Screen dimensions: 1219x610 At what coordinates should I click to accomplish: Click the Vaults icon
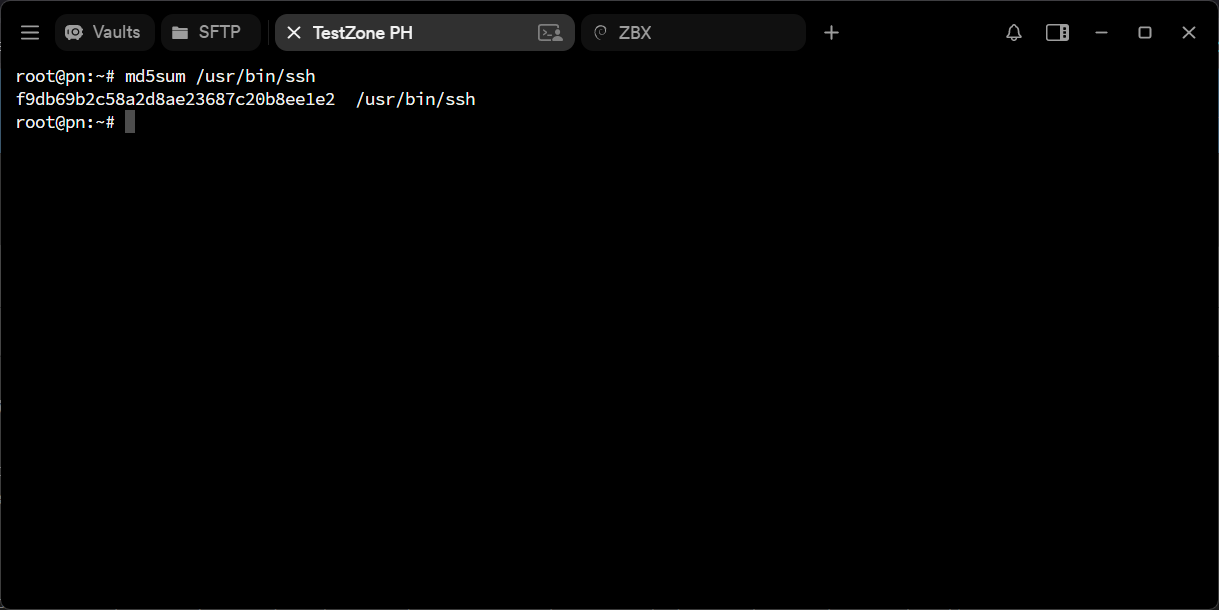74,33
